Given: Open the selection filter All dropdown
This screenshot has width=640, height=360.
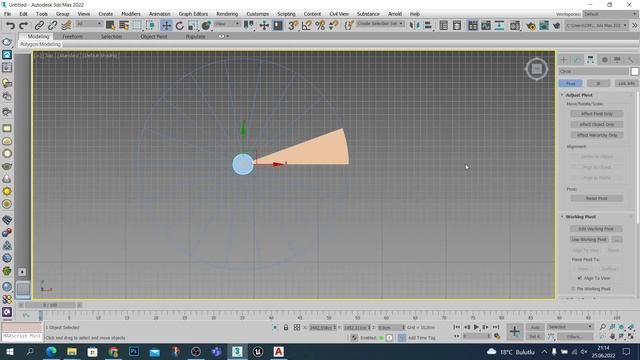Looking at the screenshot, I should 89,24.
